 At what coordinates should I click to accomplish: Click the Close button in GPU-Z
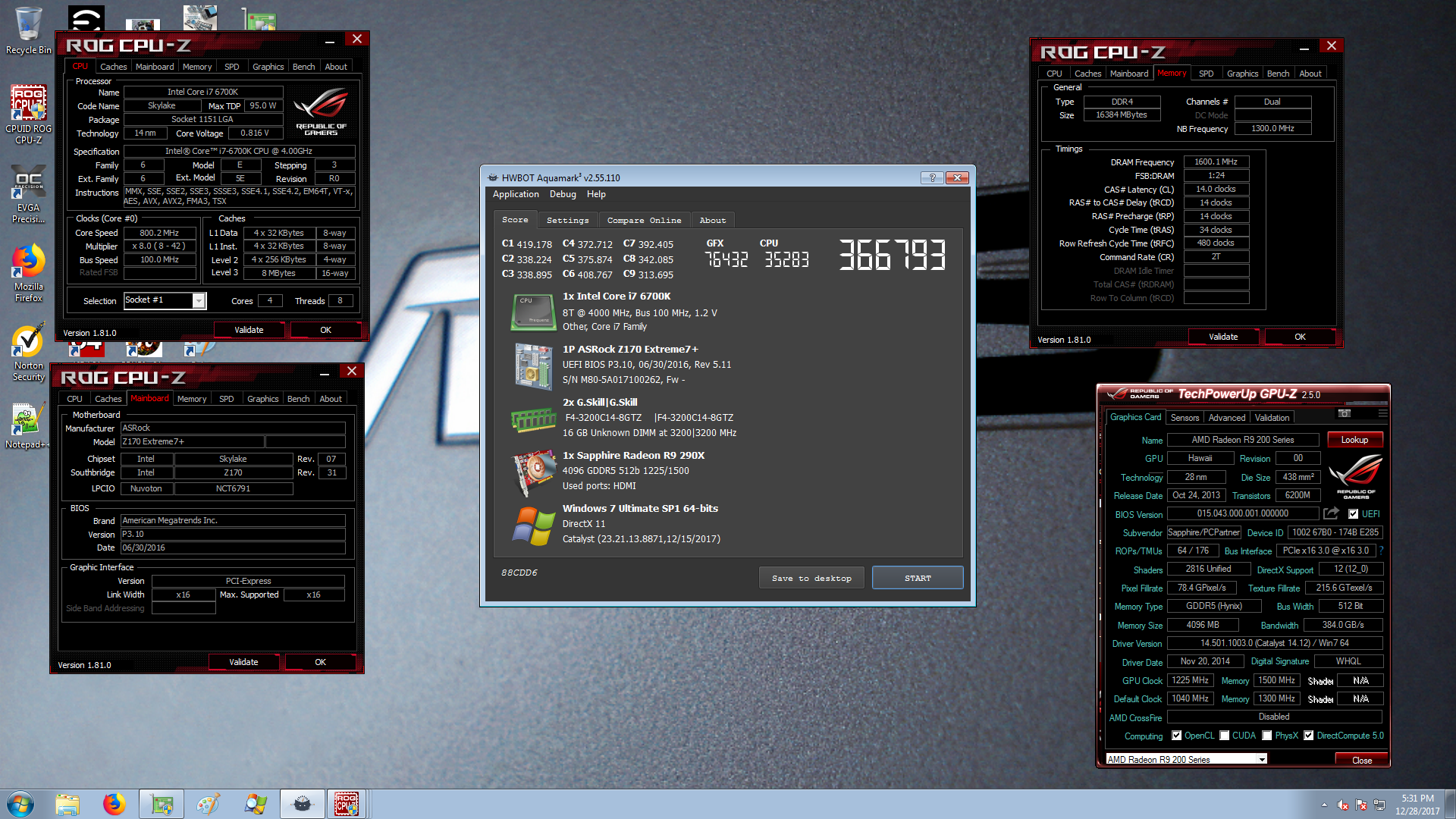tap(1361, 760)
